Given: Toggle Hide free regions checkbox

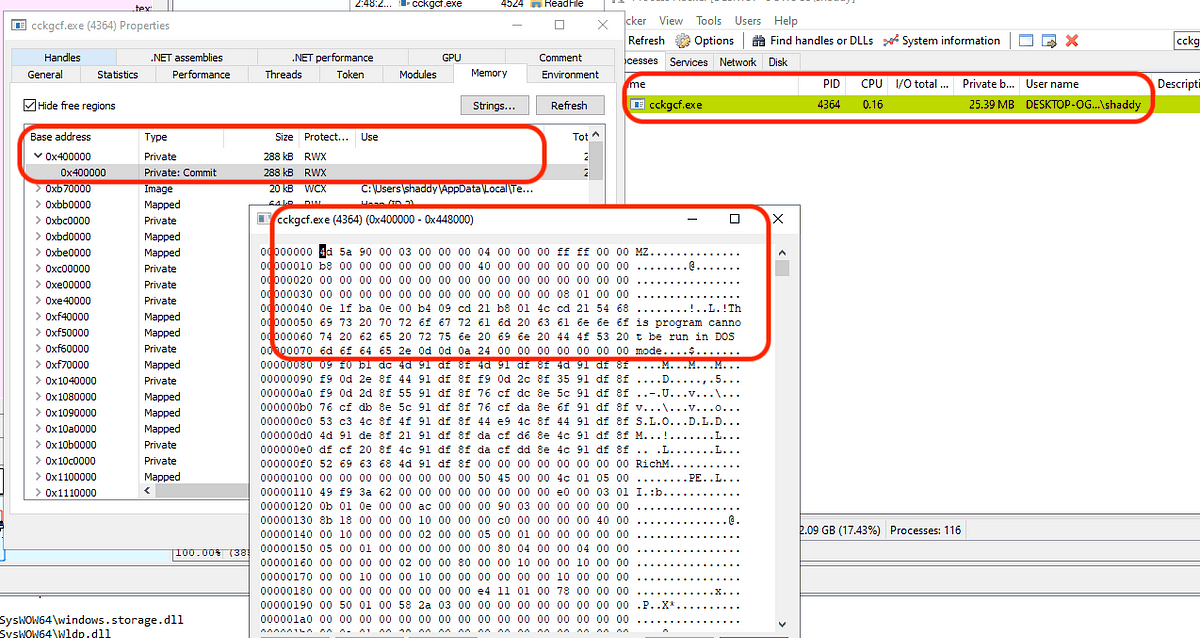Looking at the screenshot, I should pos(29,105).
